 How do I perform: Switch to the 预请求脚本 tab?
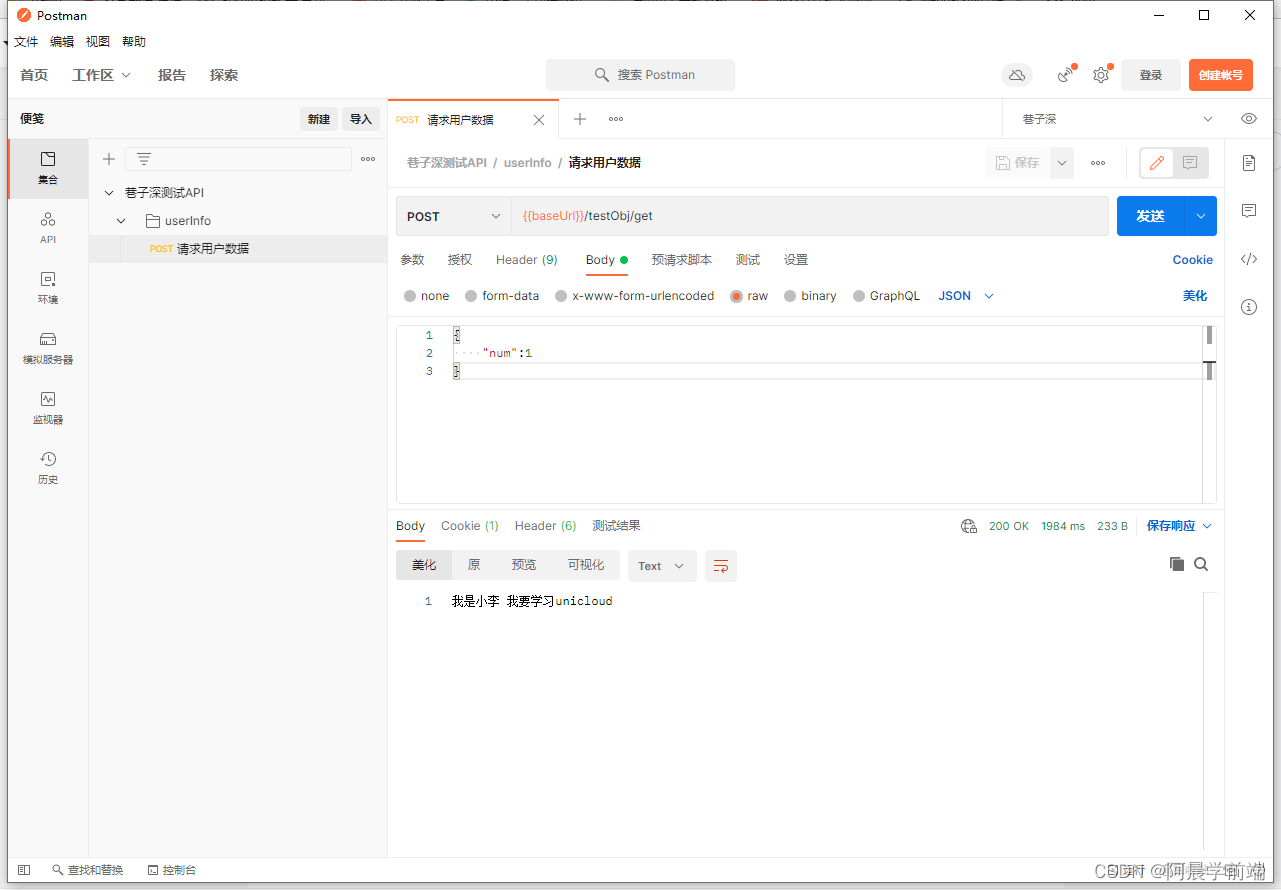click(x=682, y=260)
